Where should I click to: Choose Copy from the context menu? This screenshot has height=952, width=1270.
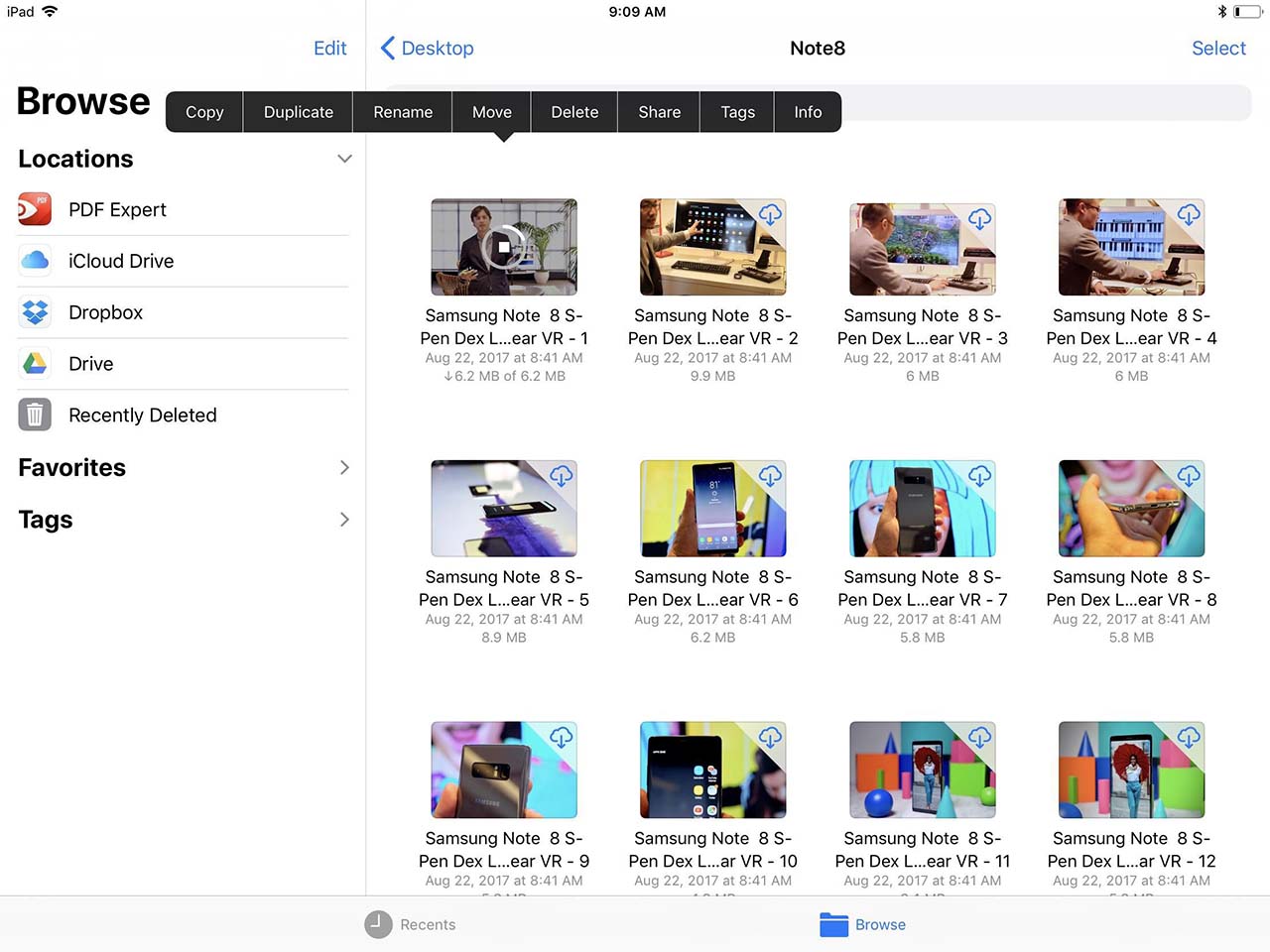point(203,111)
